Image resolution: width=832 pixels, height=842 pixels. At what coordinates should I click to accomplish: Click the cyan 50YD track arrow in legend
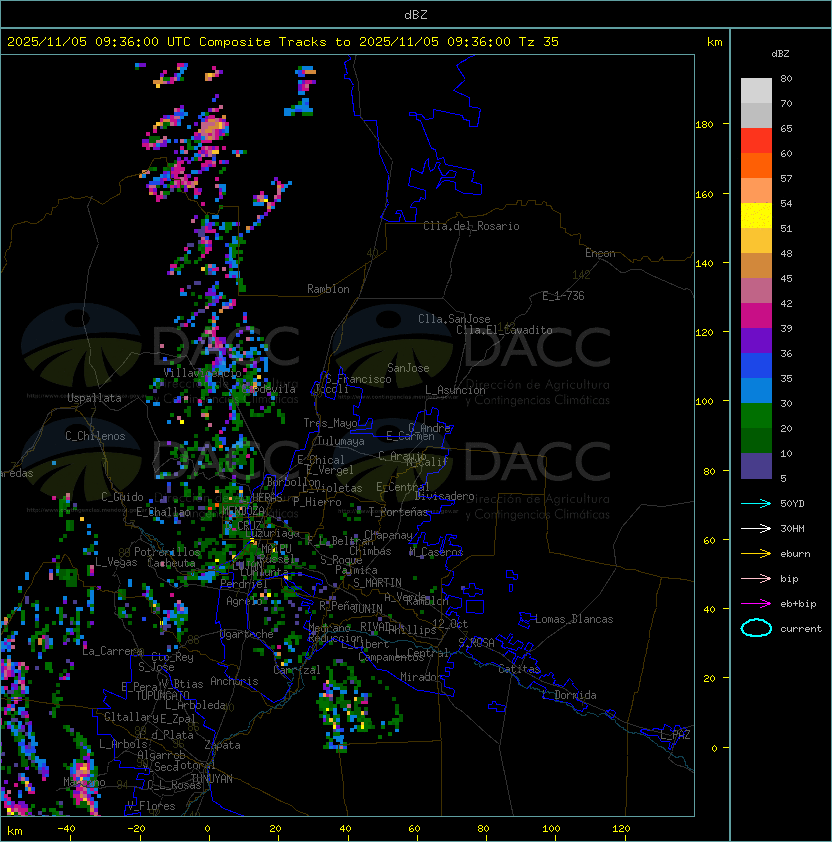[756, 504]
